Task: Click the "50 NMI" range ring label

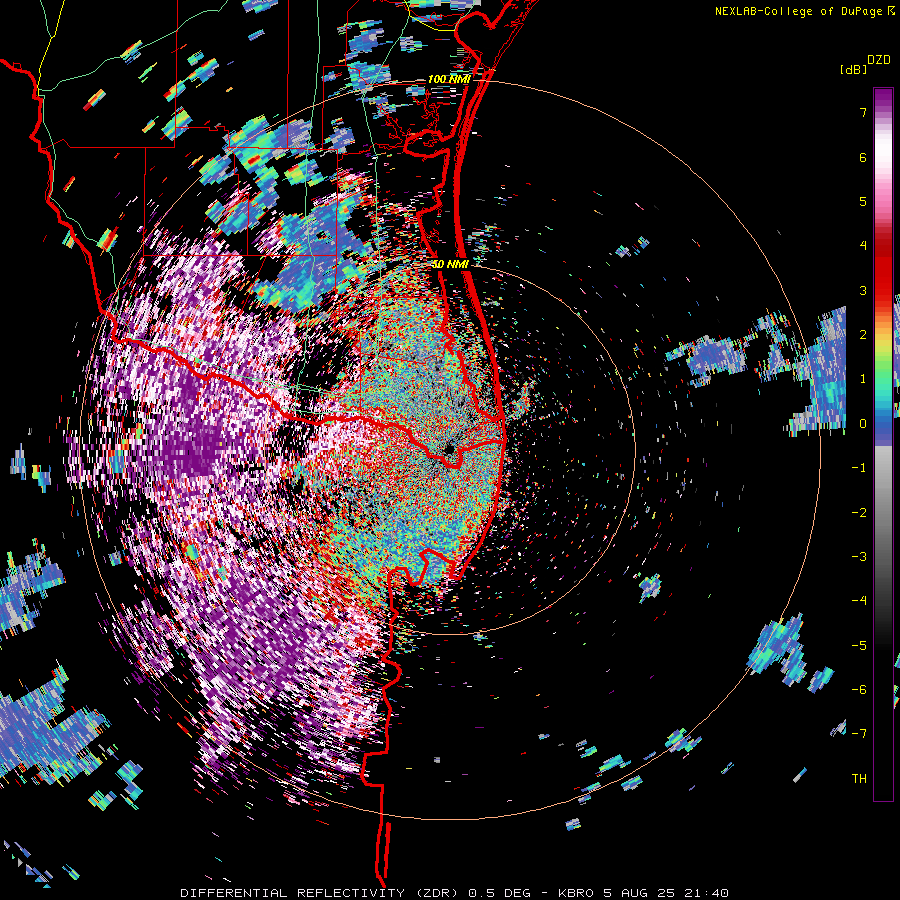Action: pos(451,264)
